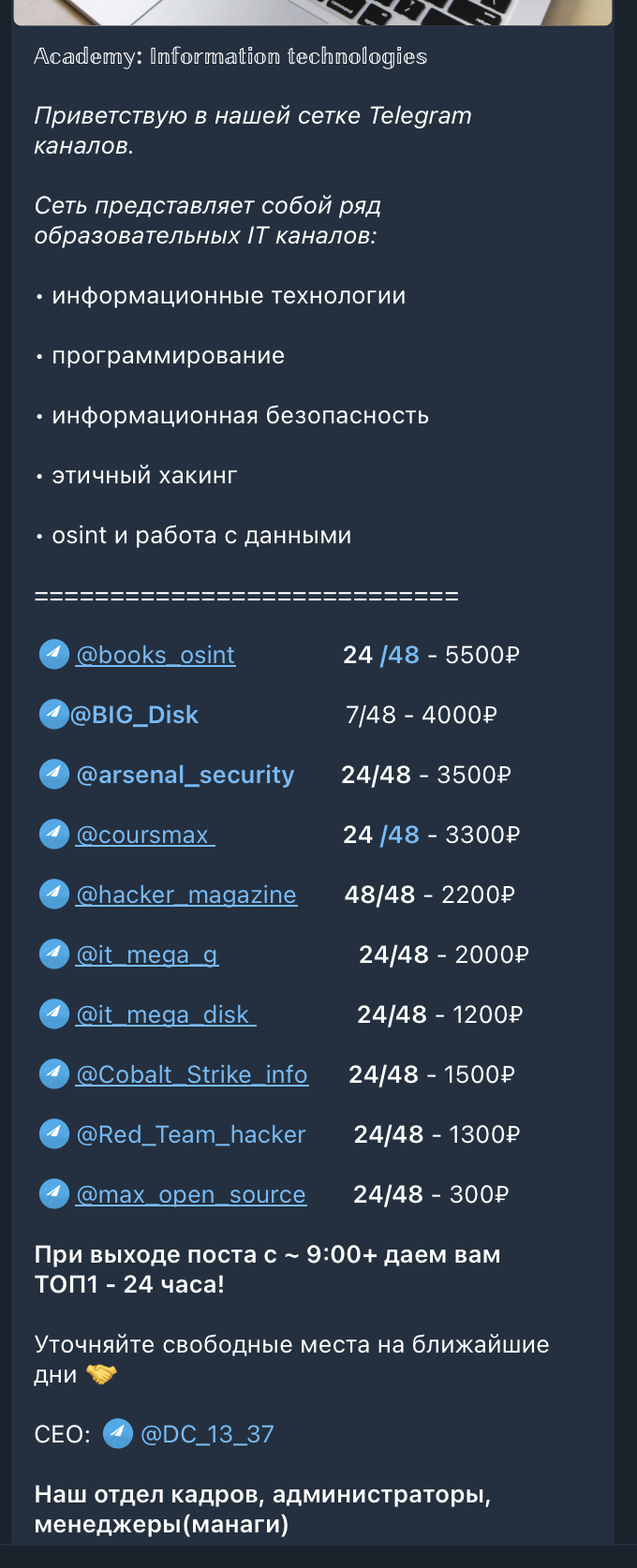Click Telegram icon beside @coursmax
Viewport: 637px width, 1568px height.
(x=54, y=835)
